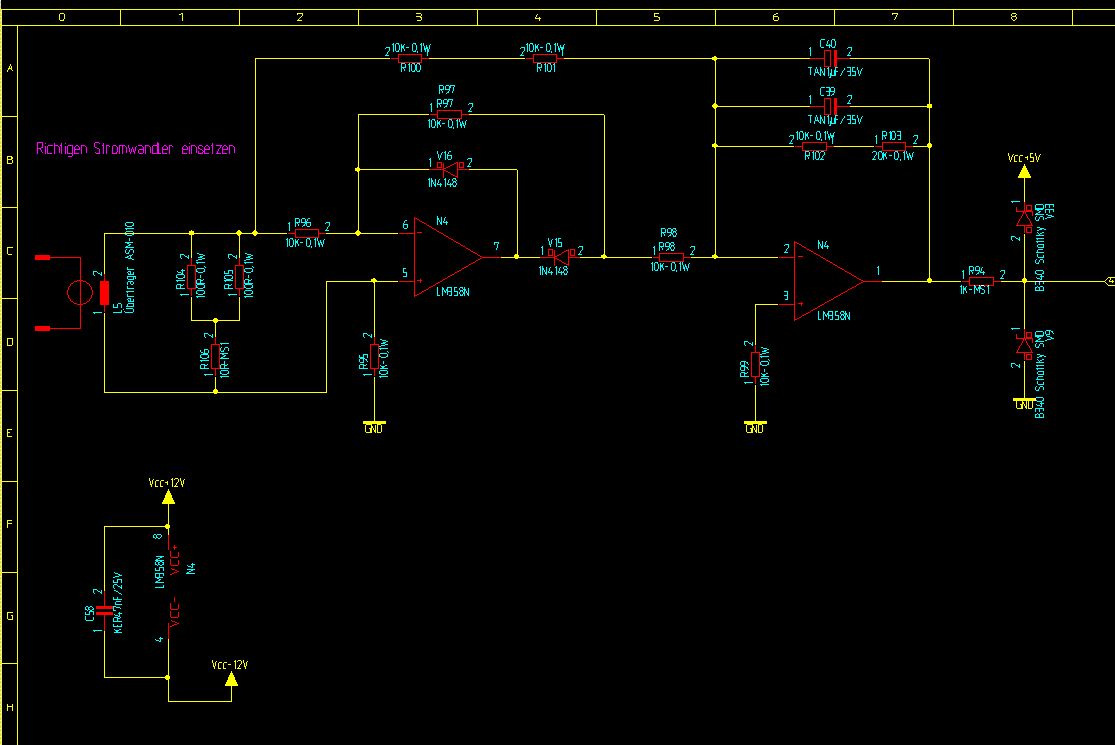Click the lower red input terminal pad
1115x745 pixels.
click(43, 328)
